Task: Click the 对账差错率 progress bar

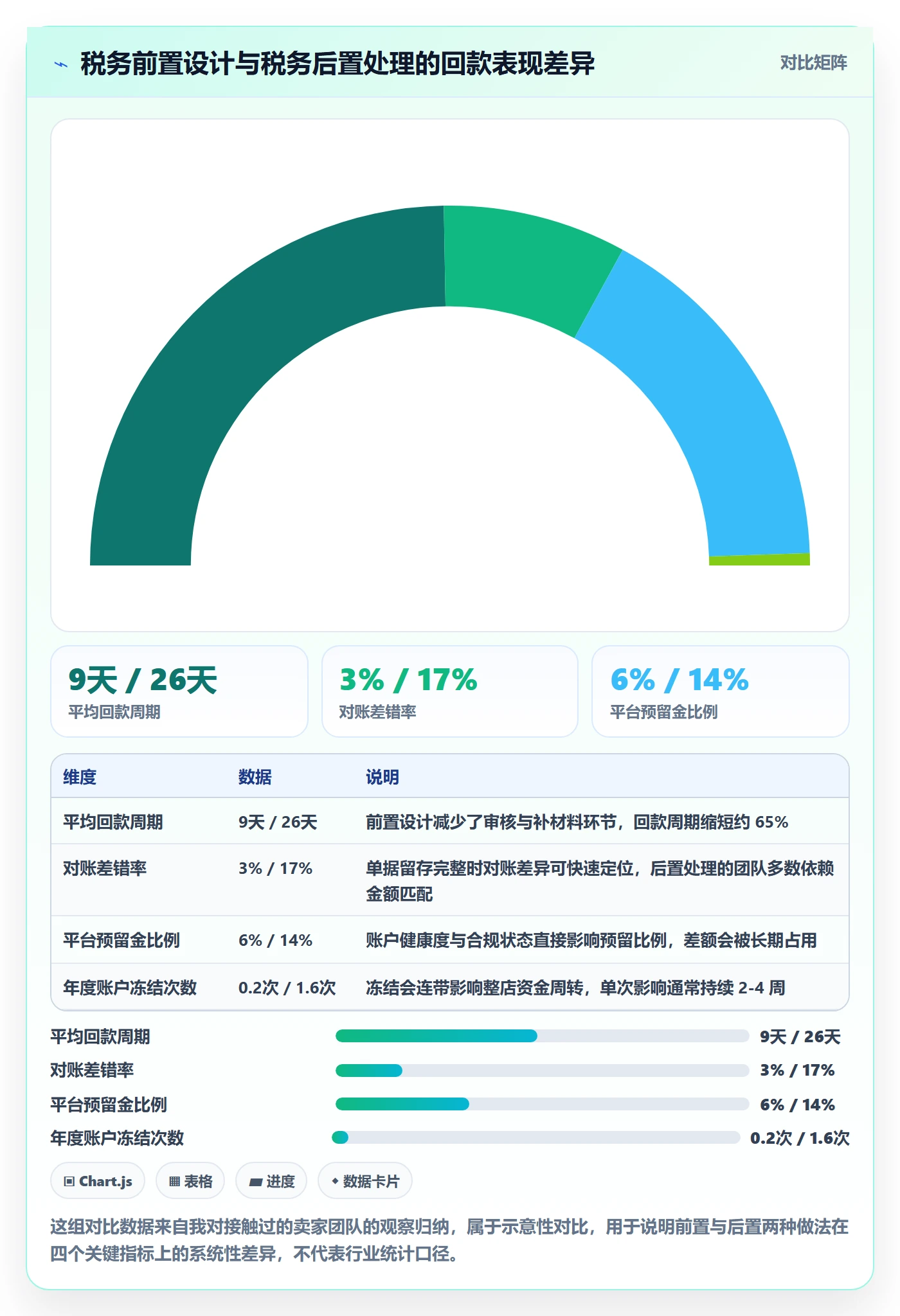Action: tap(543, 1071)
